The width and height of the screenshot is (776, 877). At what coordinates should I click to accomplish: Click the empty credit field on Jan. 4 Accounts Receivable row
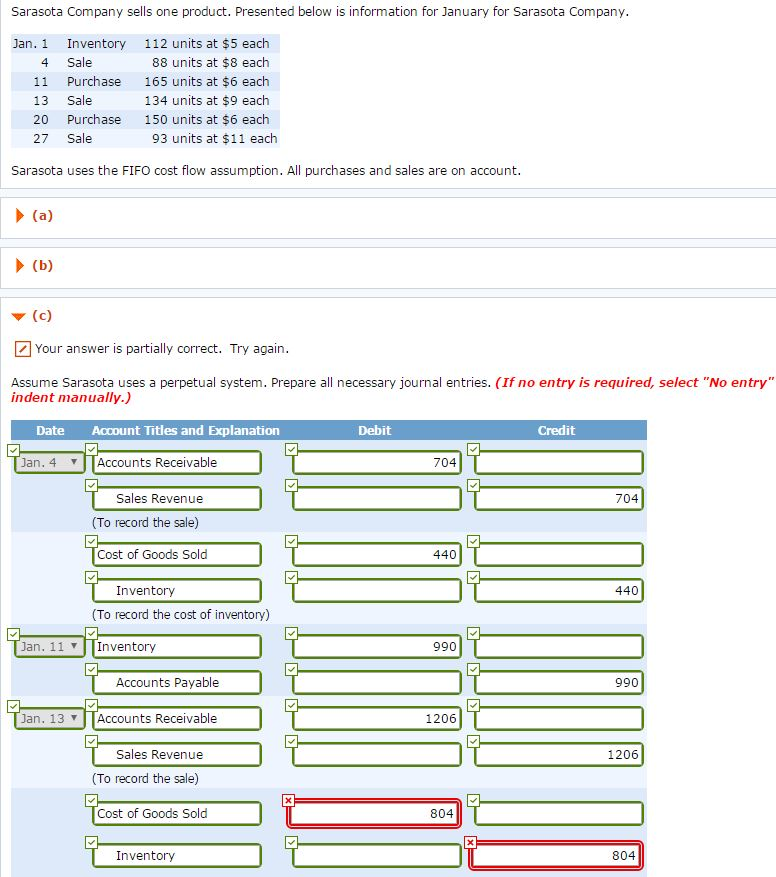point(559,463)
